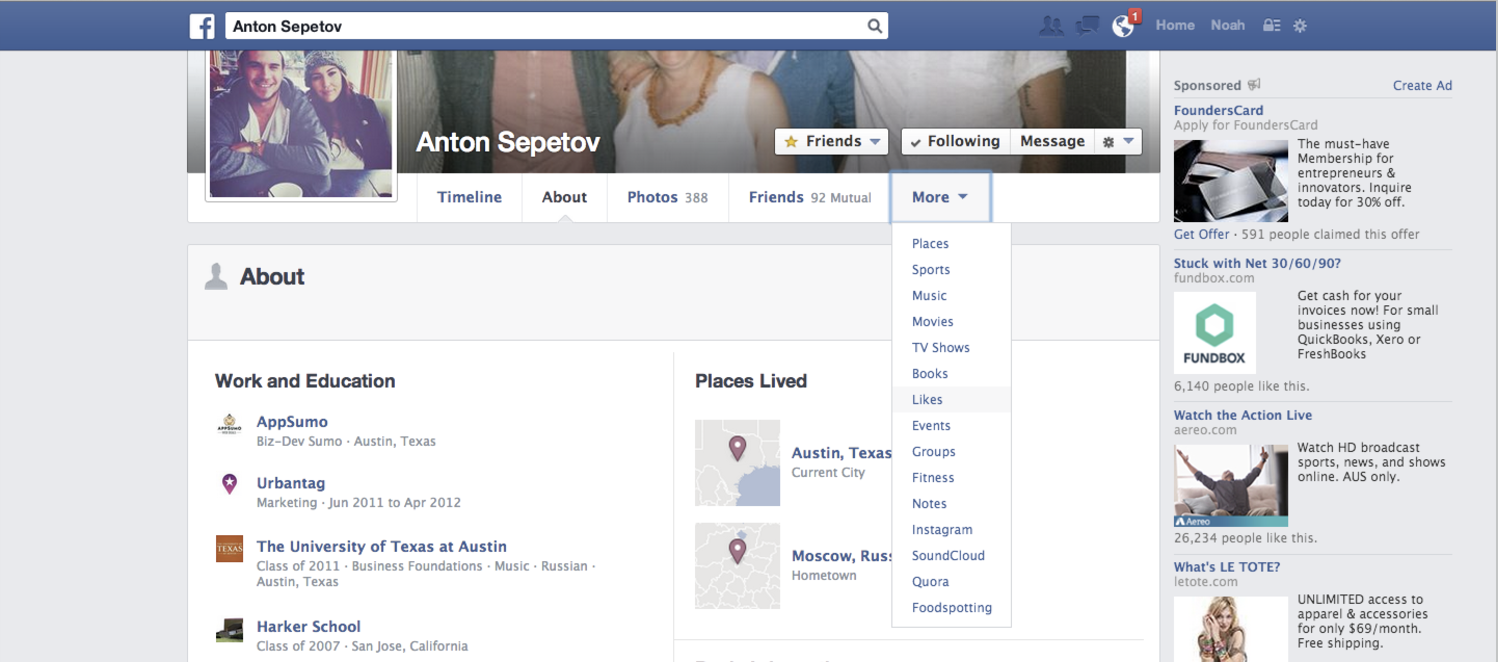Click the Anton Sepetov name heading
The image size is (1498, 662).
[x=508, y=143]
